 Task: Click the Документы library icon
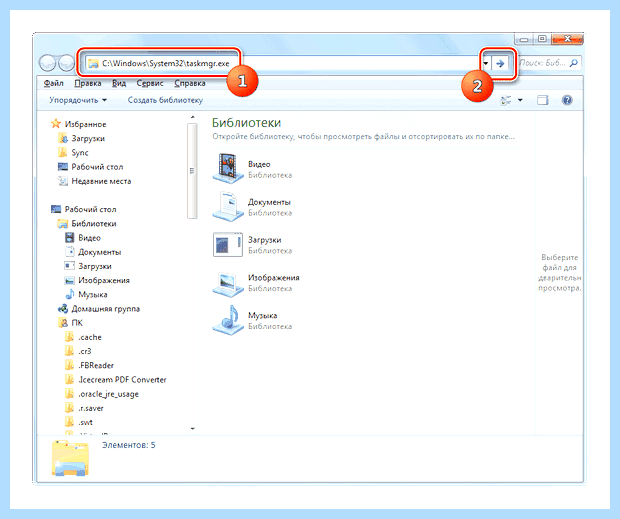(x=228, y=207)
